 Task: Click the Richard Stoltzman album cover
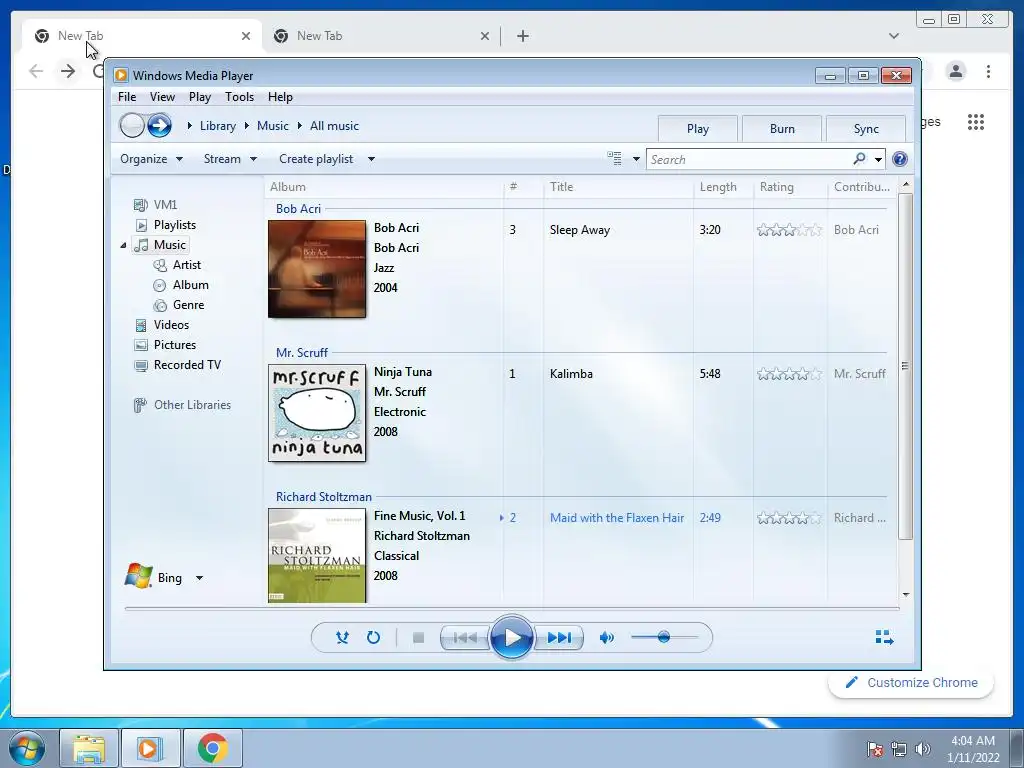pos(317,556)
